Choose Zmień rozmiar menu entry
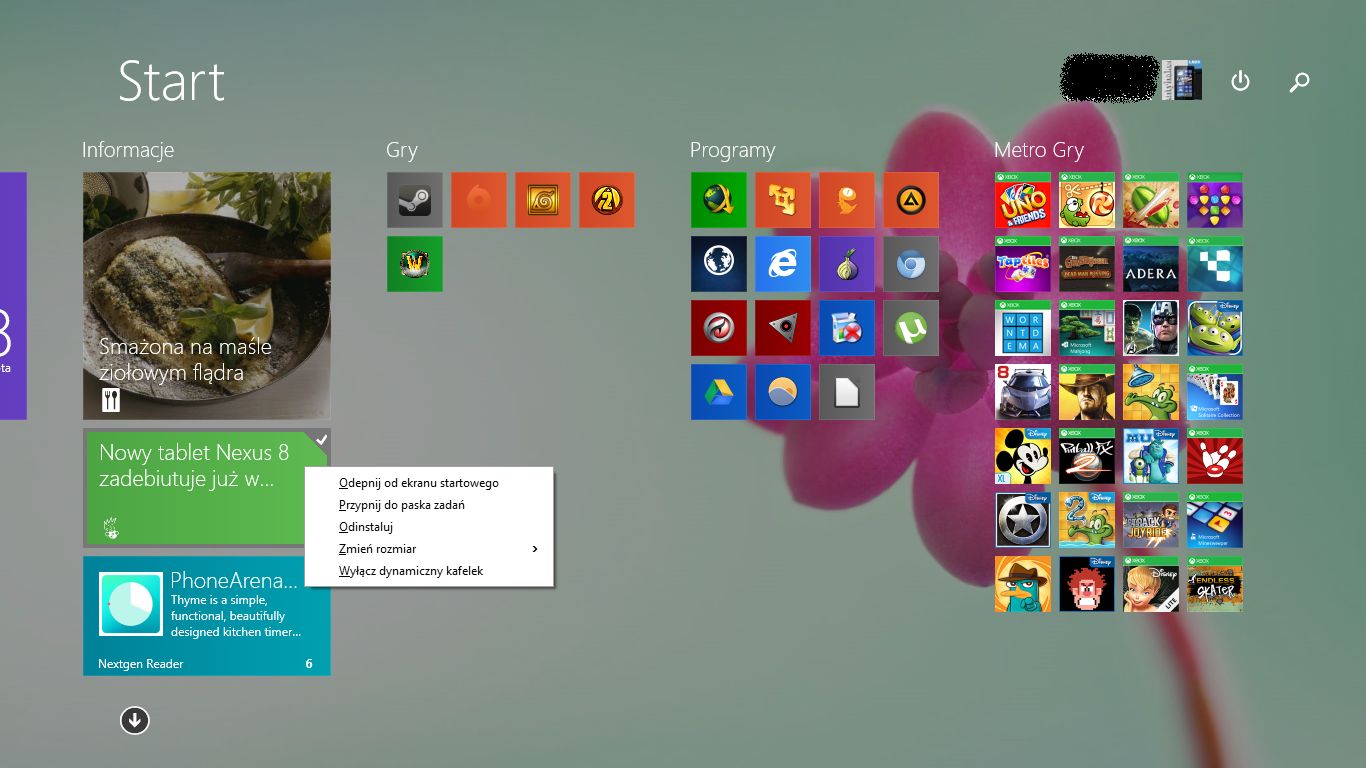This screenshot has width=1366, height=768. click(x=429, y=549)
